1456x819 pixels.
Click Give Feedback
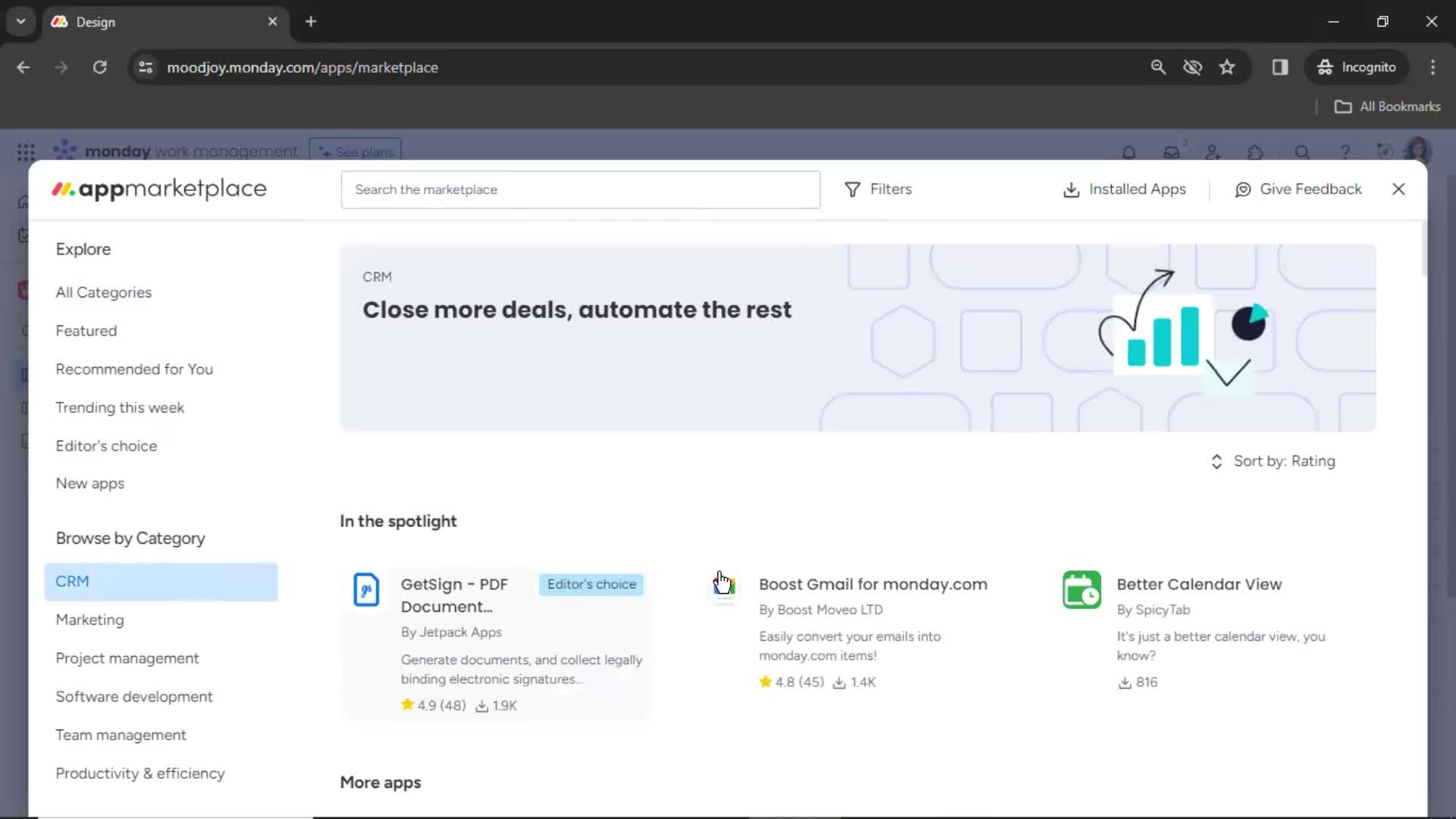pos(1298,190)
